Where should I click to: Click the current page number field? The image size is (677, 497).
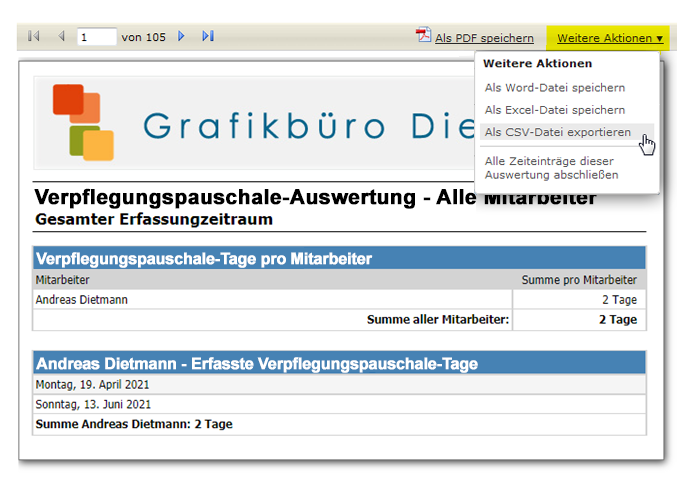coord(96,37)
